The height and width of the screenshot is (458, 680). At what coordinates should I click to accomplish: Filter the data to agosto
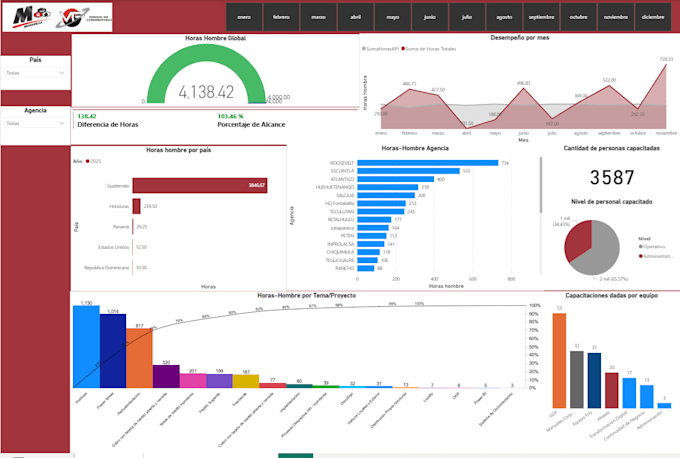(504, 17)
